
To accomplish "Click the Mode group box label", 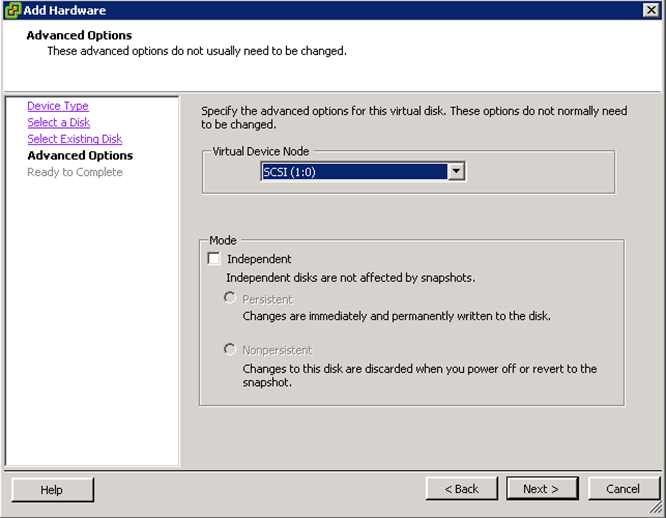I will click(222, 241).
